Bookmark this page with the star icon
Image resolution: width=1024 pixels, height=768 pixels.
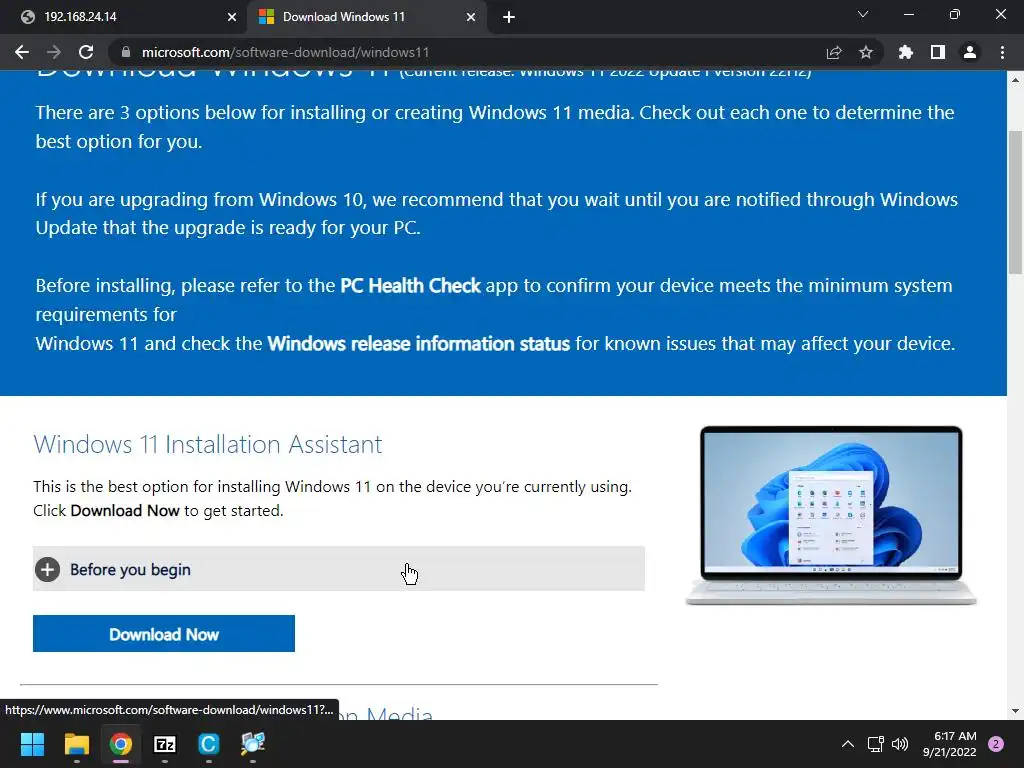(x=866, y=52)
